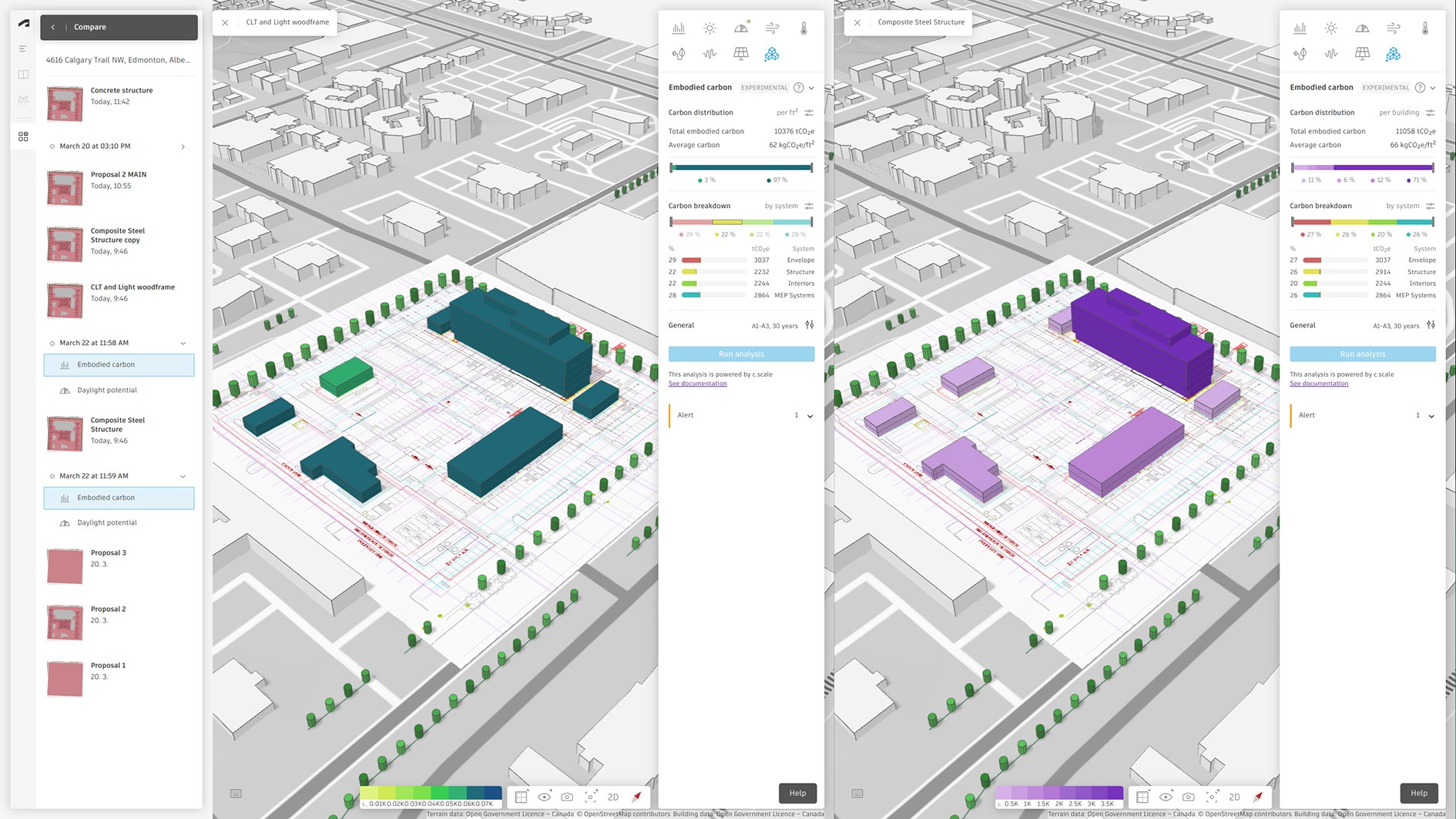Select Wind analysis icon in left analysis panel
Viewport: 1456px width, 819px height.
772,29
